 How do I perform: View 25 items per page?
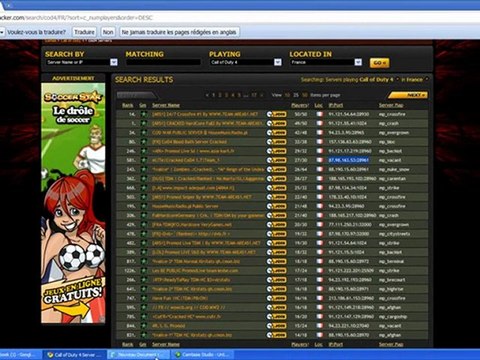296,95
